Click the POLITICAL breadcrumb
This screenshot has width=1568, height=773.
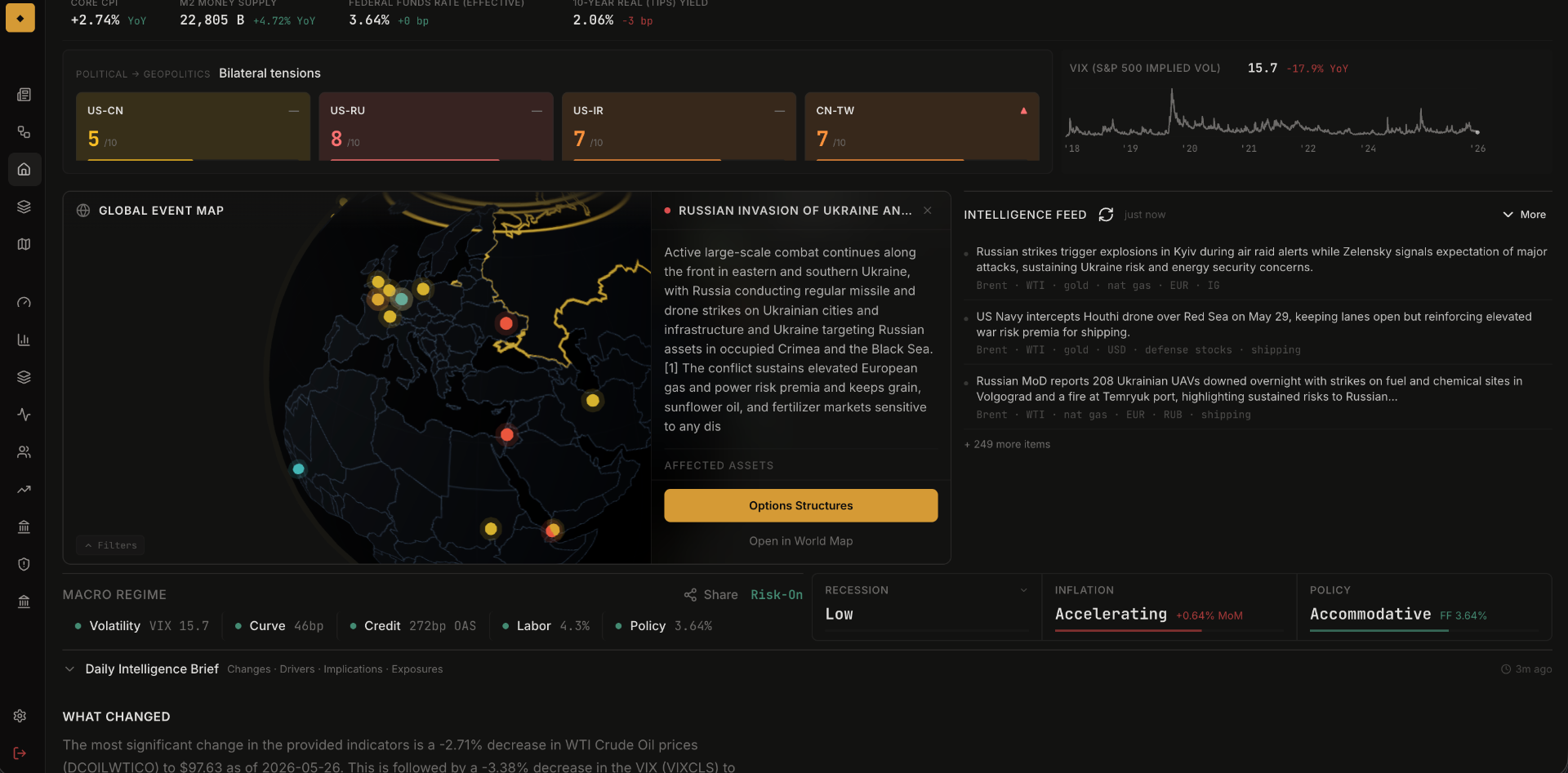[x=102, y=74]
